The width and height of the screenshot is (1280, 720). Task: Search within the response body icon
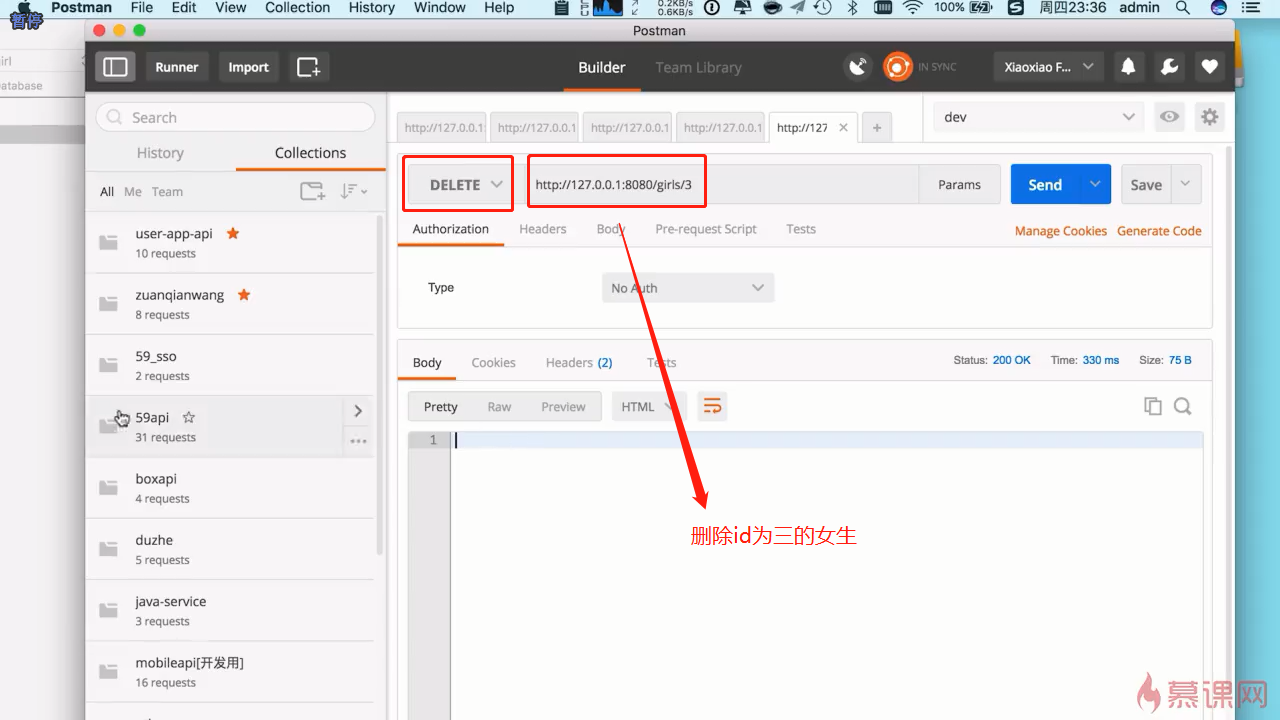point(1183,406)
